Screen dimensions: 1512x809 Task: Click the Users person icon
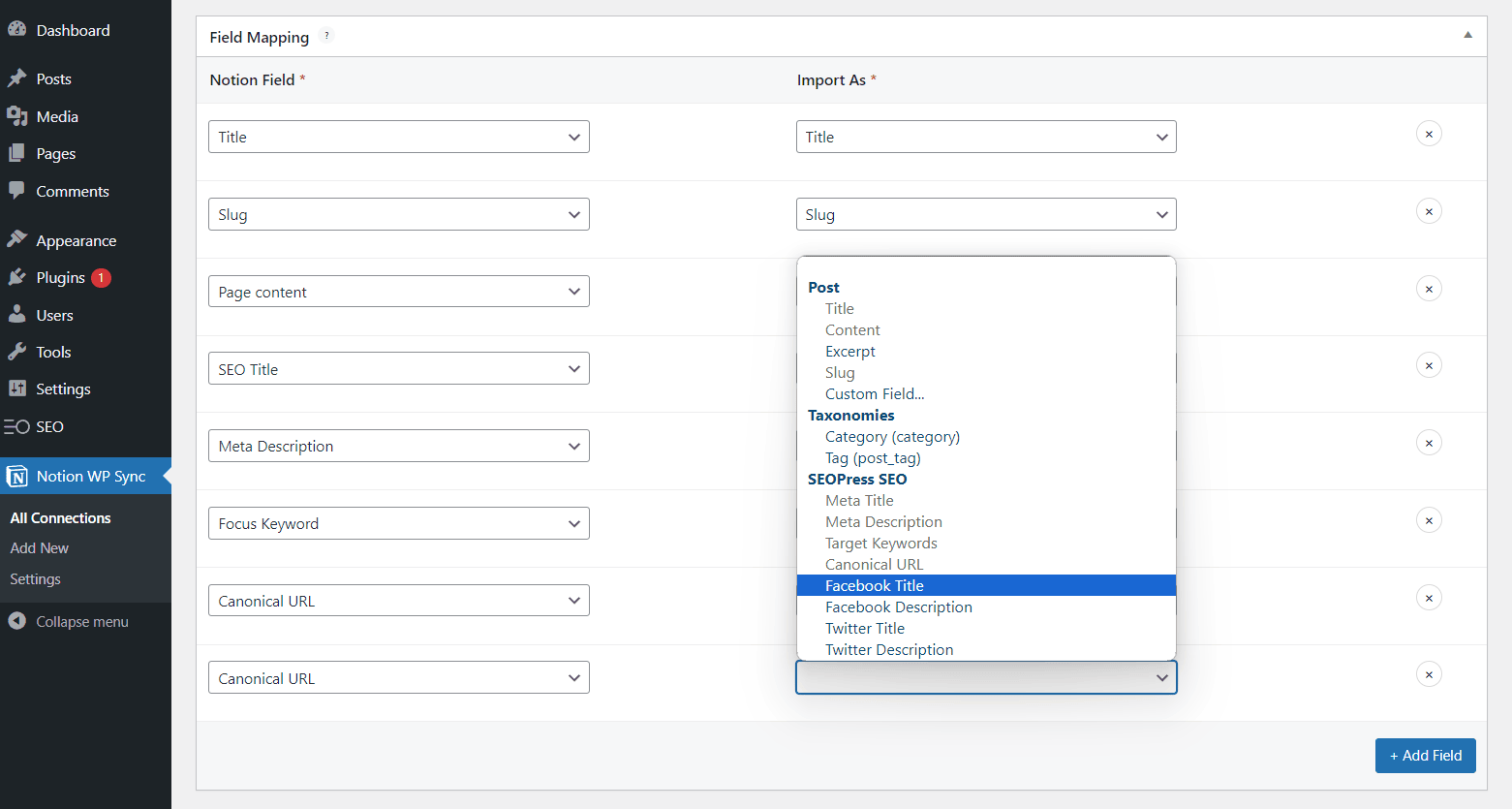point(16,315)
